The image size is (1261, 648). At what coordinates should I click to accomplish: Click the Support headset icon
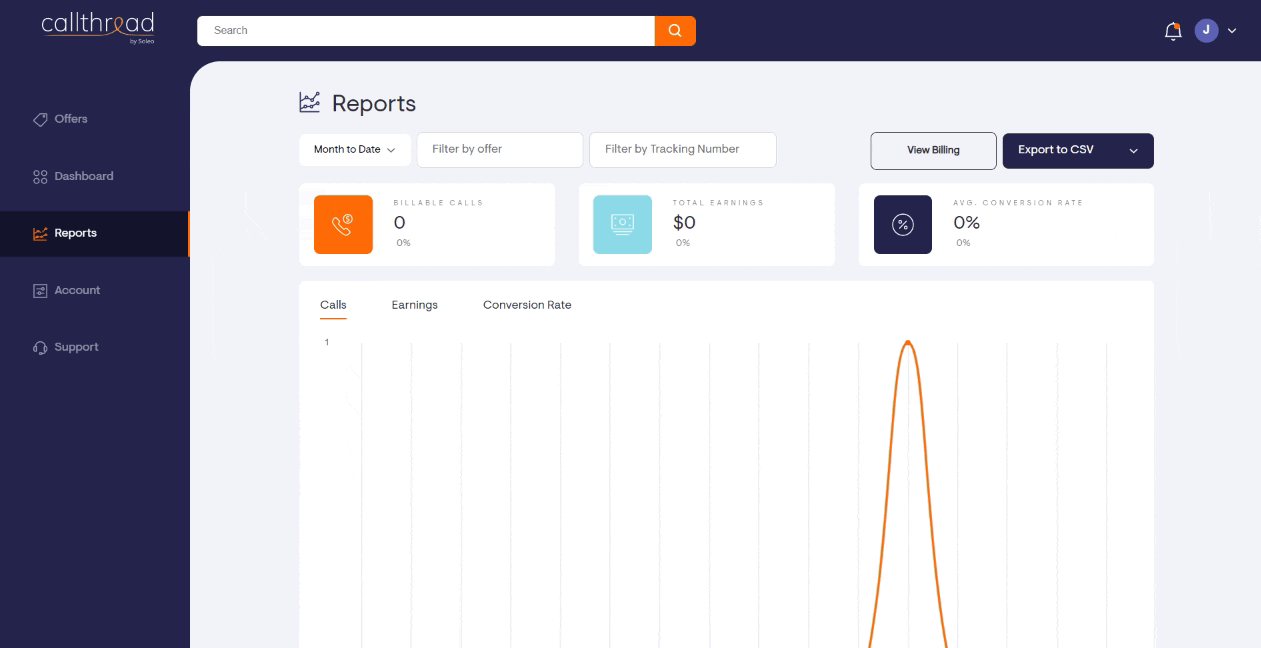point(40,348)
